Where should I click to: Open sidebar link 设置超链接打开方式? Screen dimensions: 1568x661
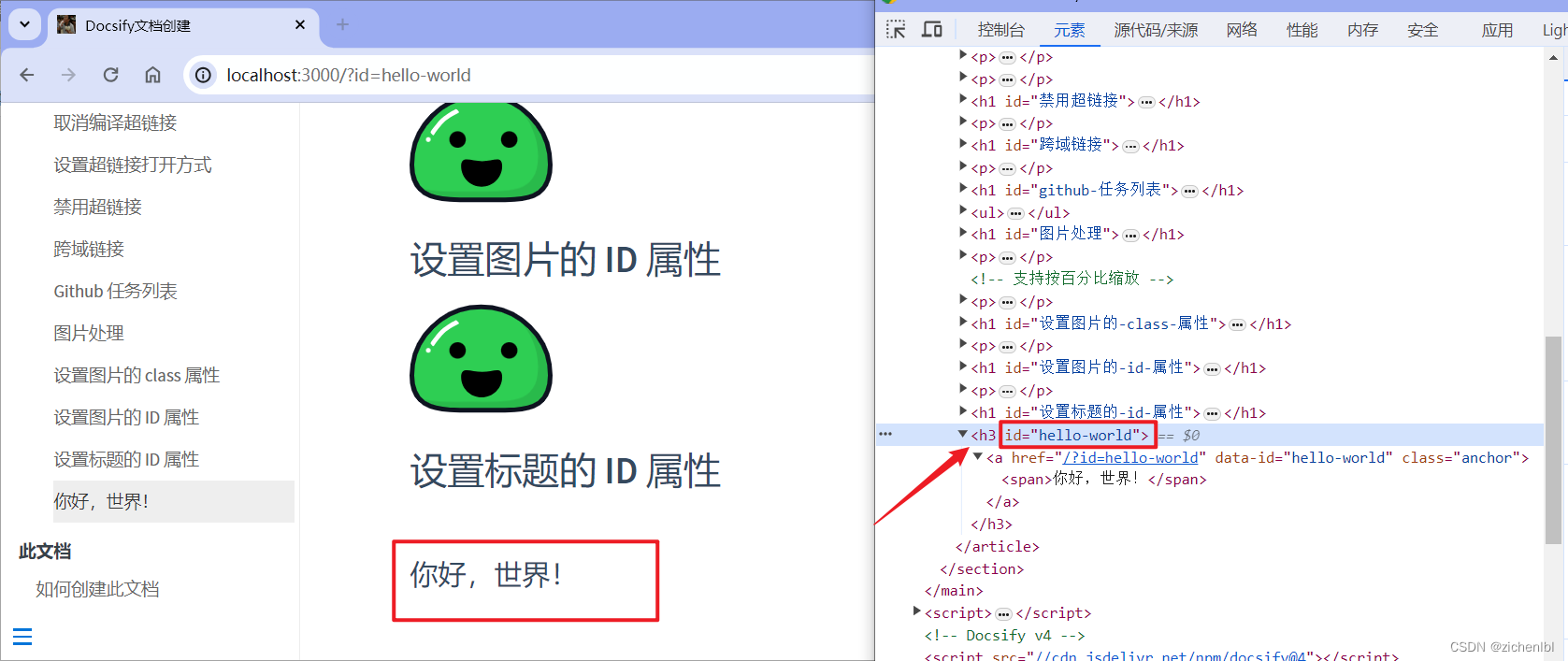(133, 165)
